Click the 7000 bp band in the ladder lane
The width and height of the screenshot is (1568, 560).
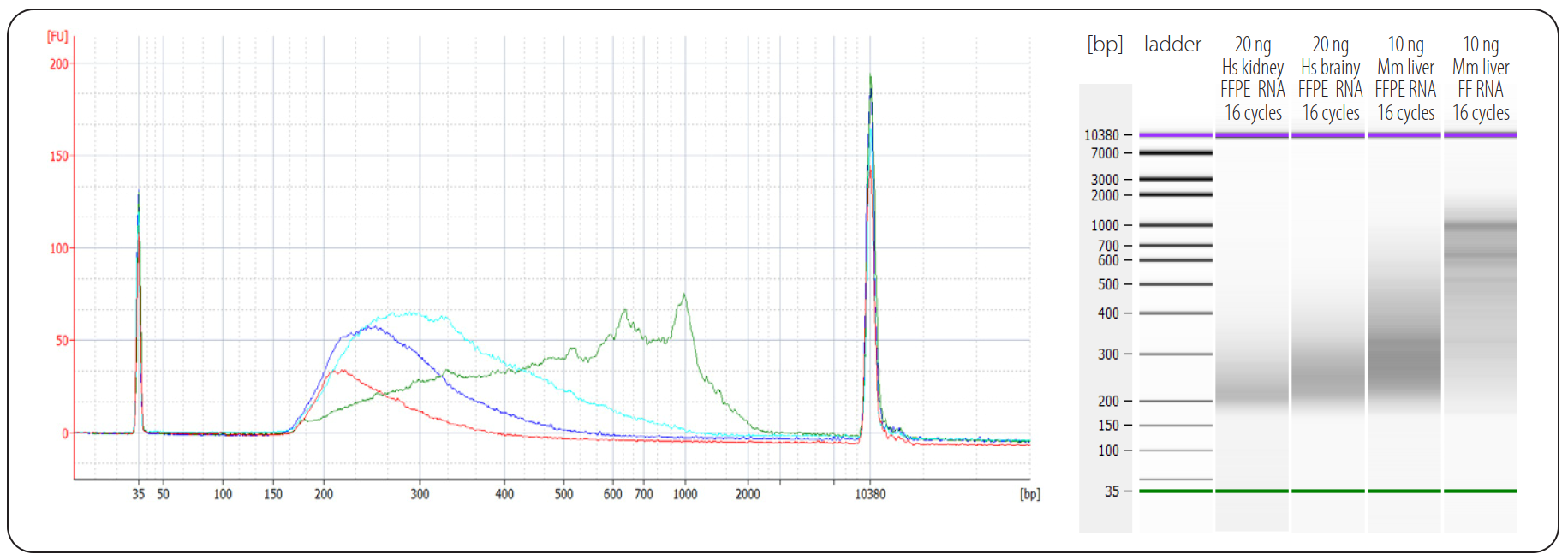pyautogui.click(x=1175, y=153)
